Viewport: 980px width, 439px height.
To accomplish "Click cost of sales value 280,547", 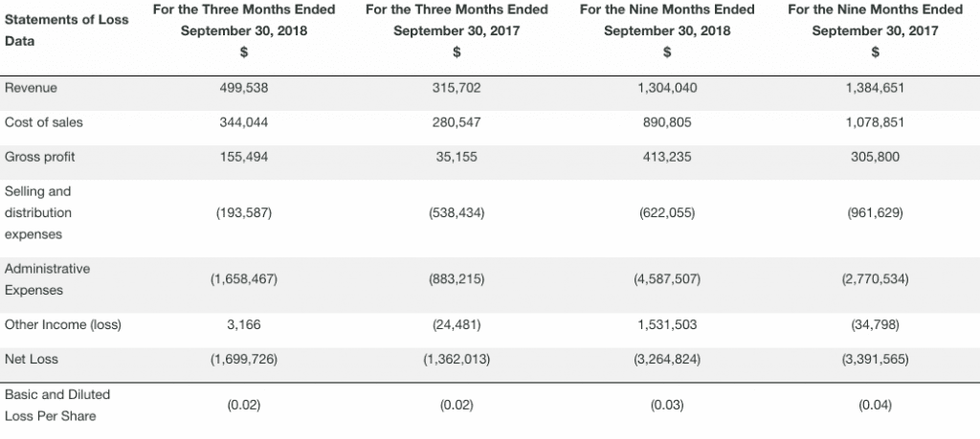I will coord(456,122).
